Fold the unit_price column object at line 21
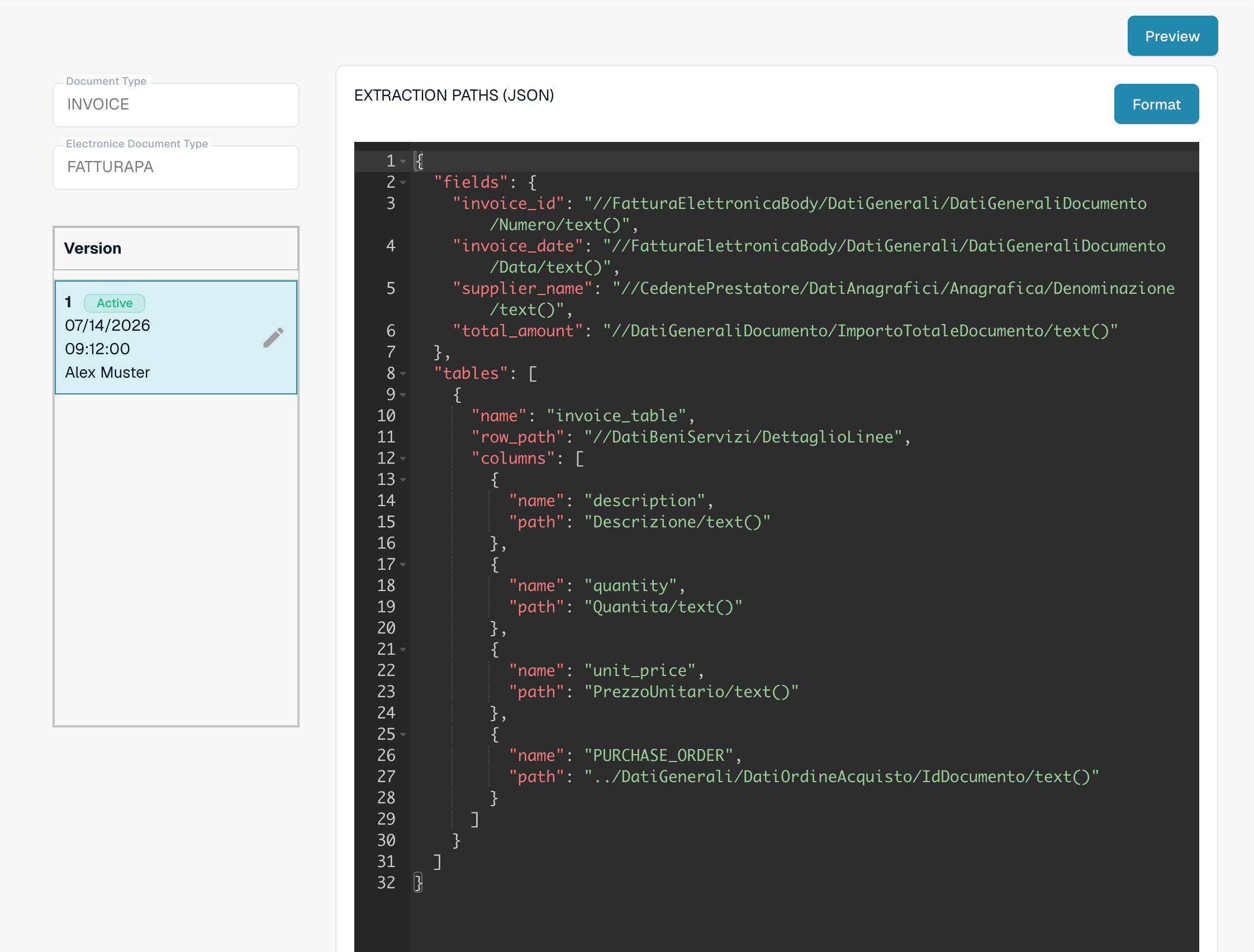 pos(403,650)
